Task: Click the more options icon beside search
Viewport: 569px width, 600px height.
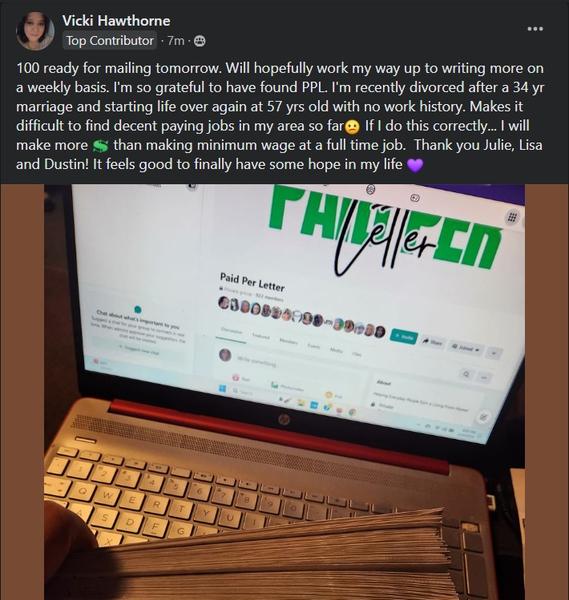Action: (484, 378)
